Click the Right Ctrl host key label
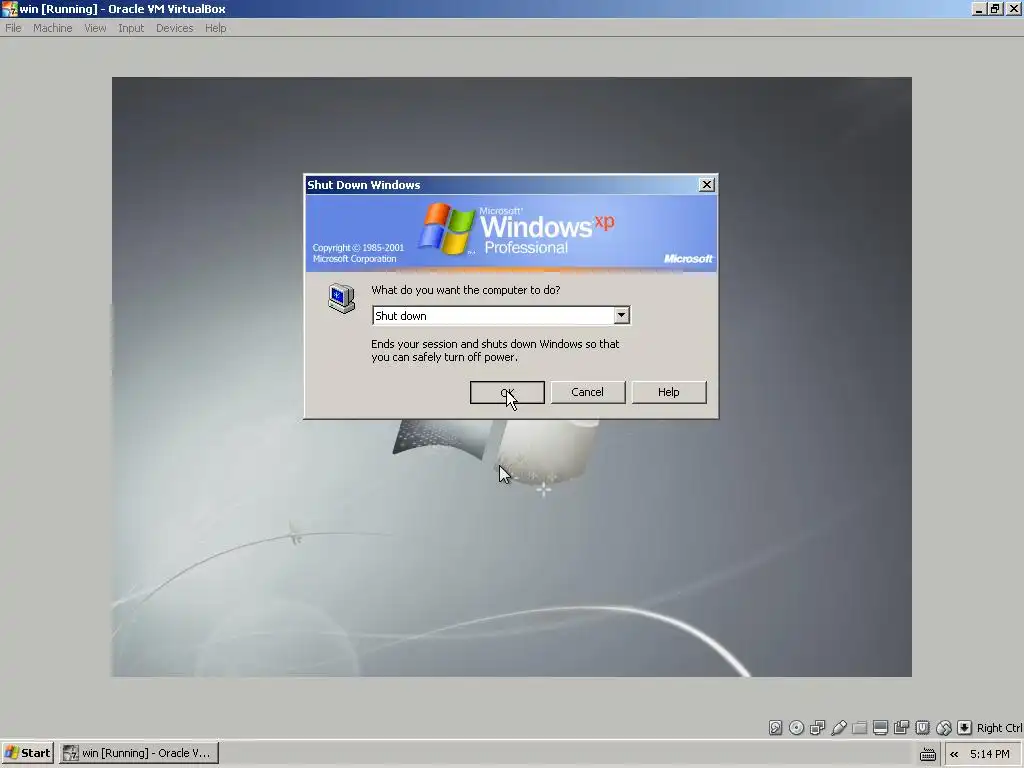 999,728
